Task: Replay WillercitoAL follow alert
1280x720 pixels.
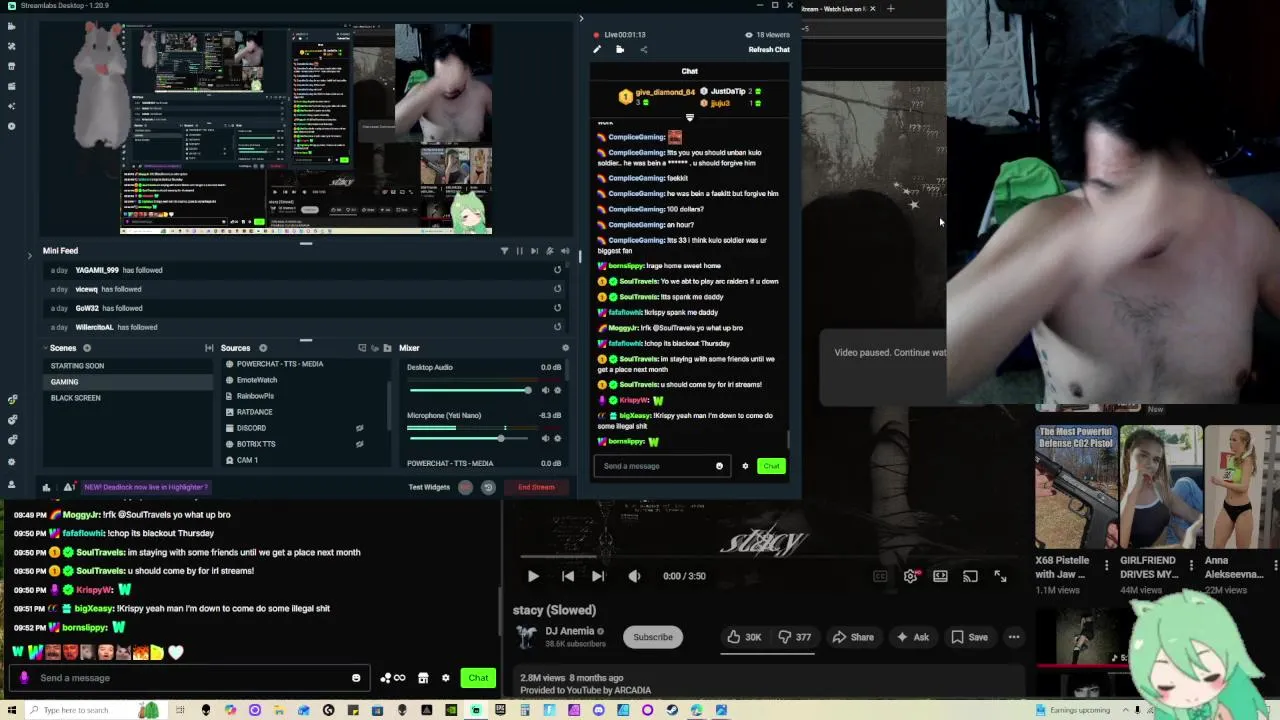Action: [x=557, y=327]
